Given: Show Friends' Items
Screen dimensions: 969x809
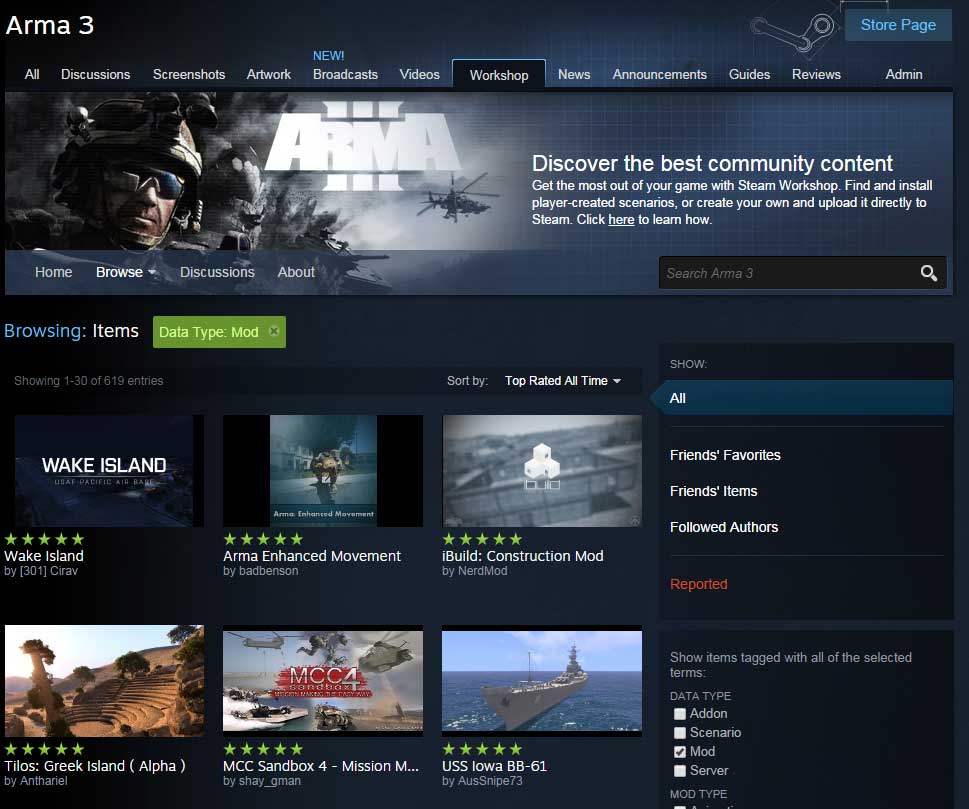Looking at the screenshot, I should pos(713,491).
